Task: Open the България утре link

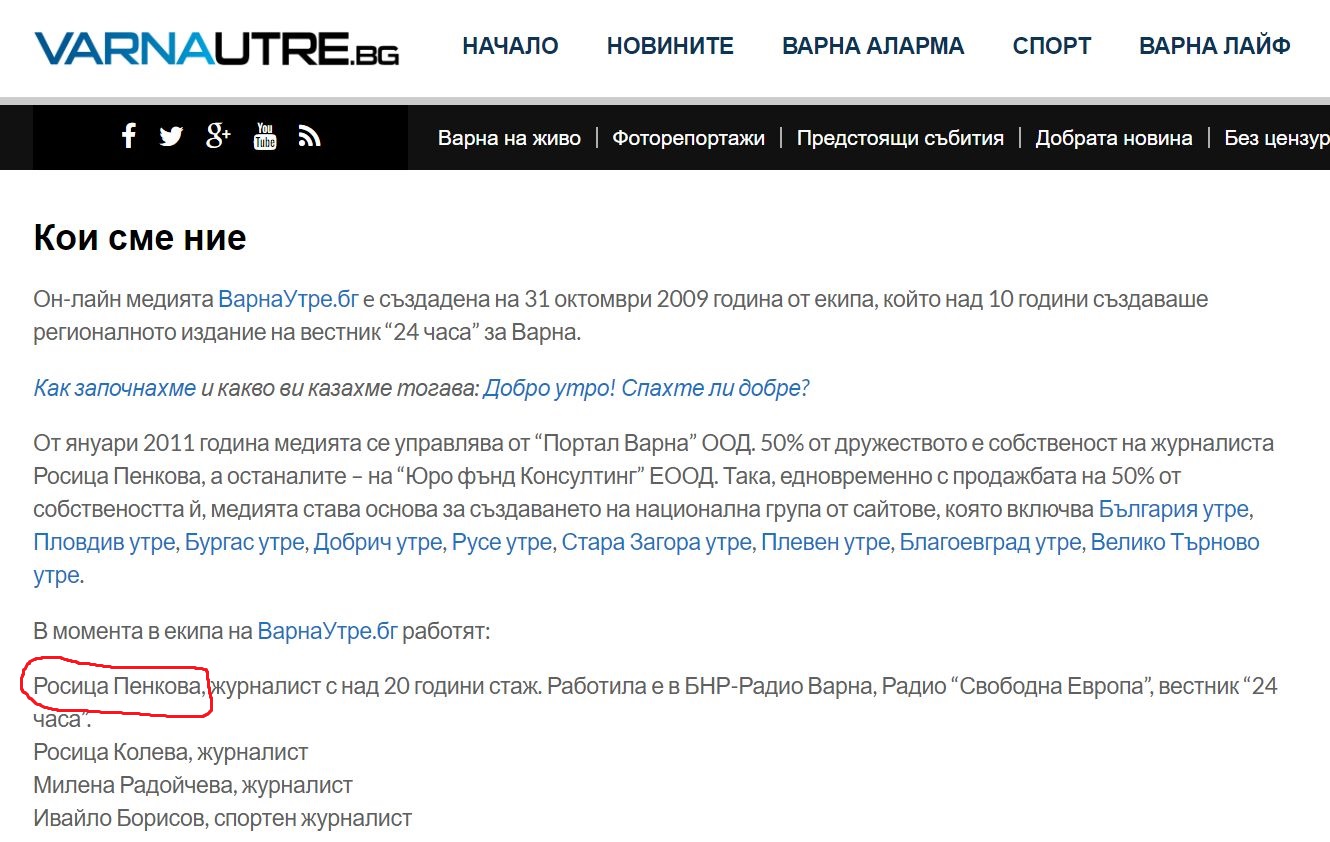Action: click(x=1173, y=509)
